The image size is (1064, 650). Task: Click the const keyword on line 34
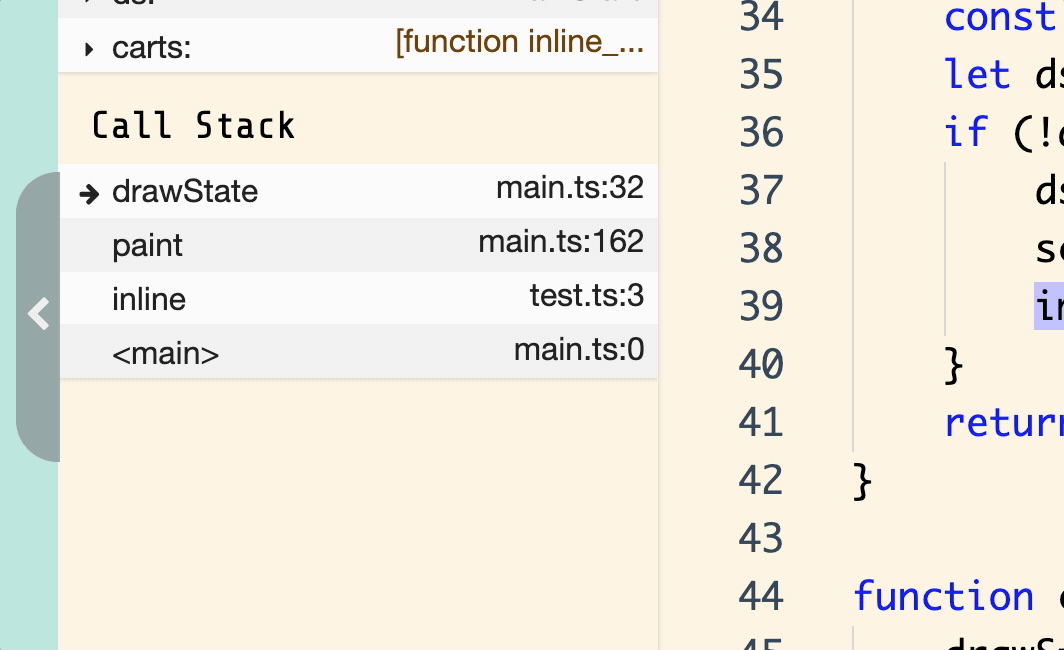(x=1000, y=17)
